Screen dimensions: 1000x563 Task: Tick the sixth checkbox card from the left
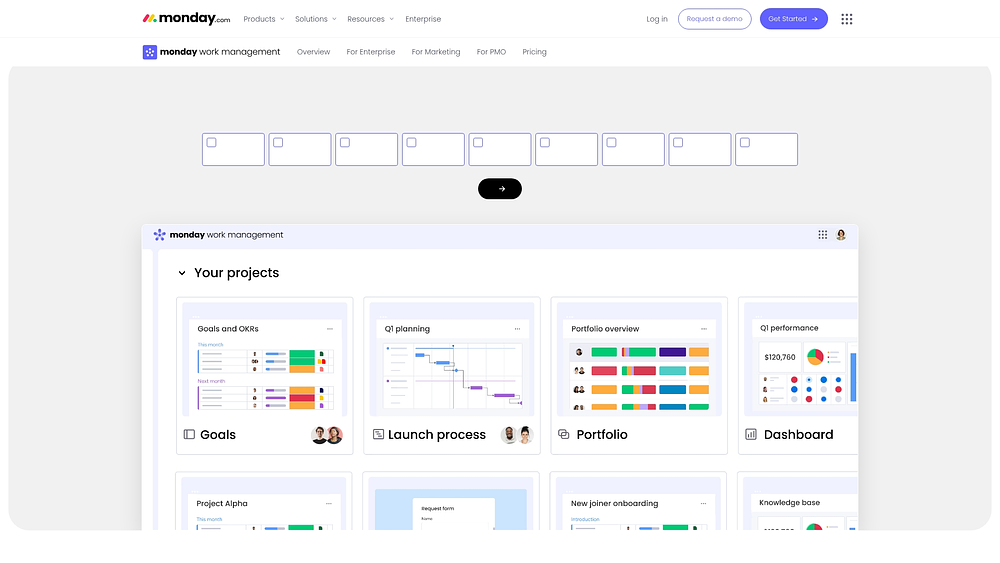click(545, 143)
